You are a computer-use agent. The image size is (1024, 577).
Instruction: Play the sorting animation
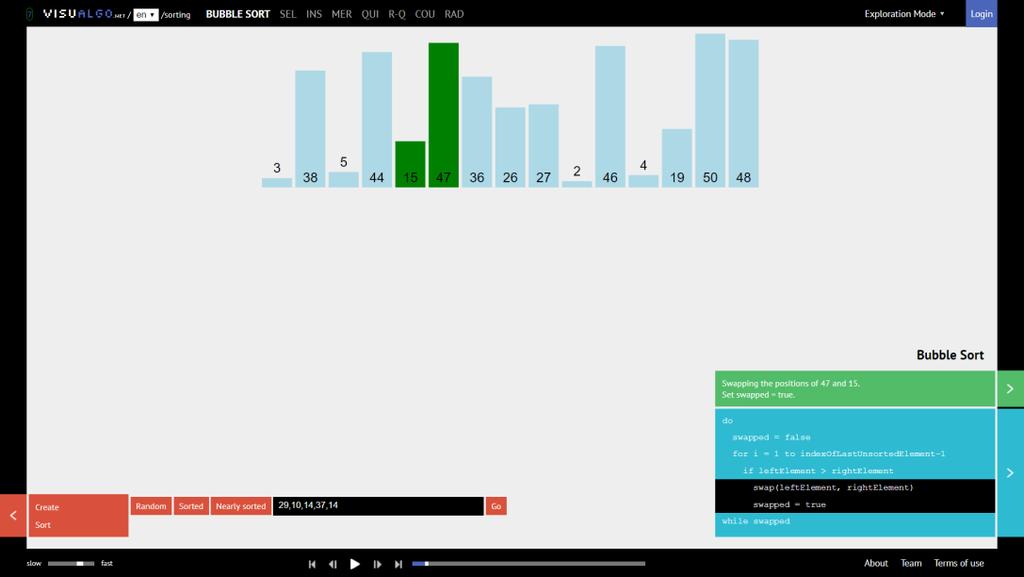(355, 564)
